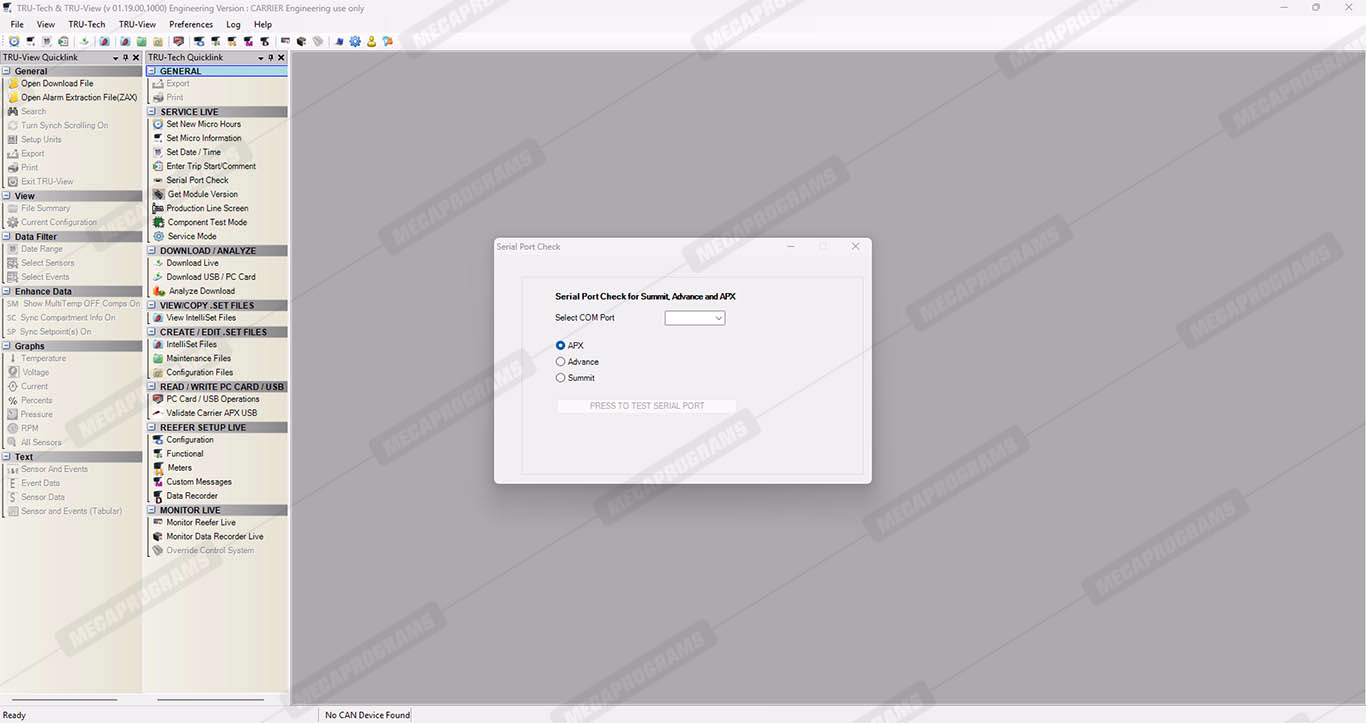
Task: Open the Select COM Port dropdown
Action: pos(695,318)
